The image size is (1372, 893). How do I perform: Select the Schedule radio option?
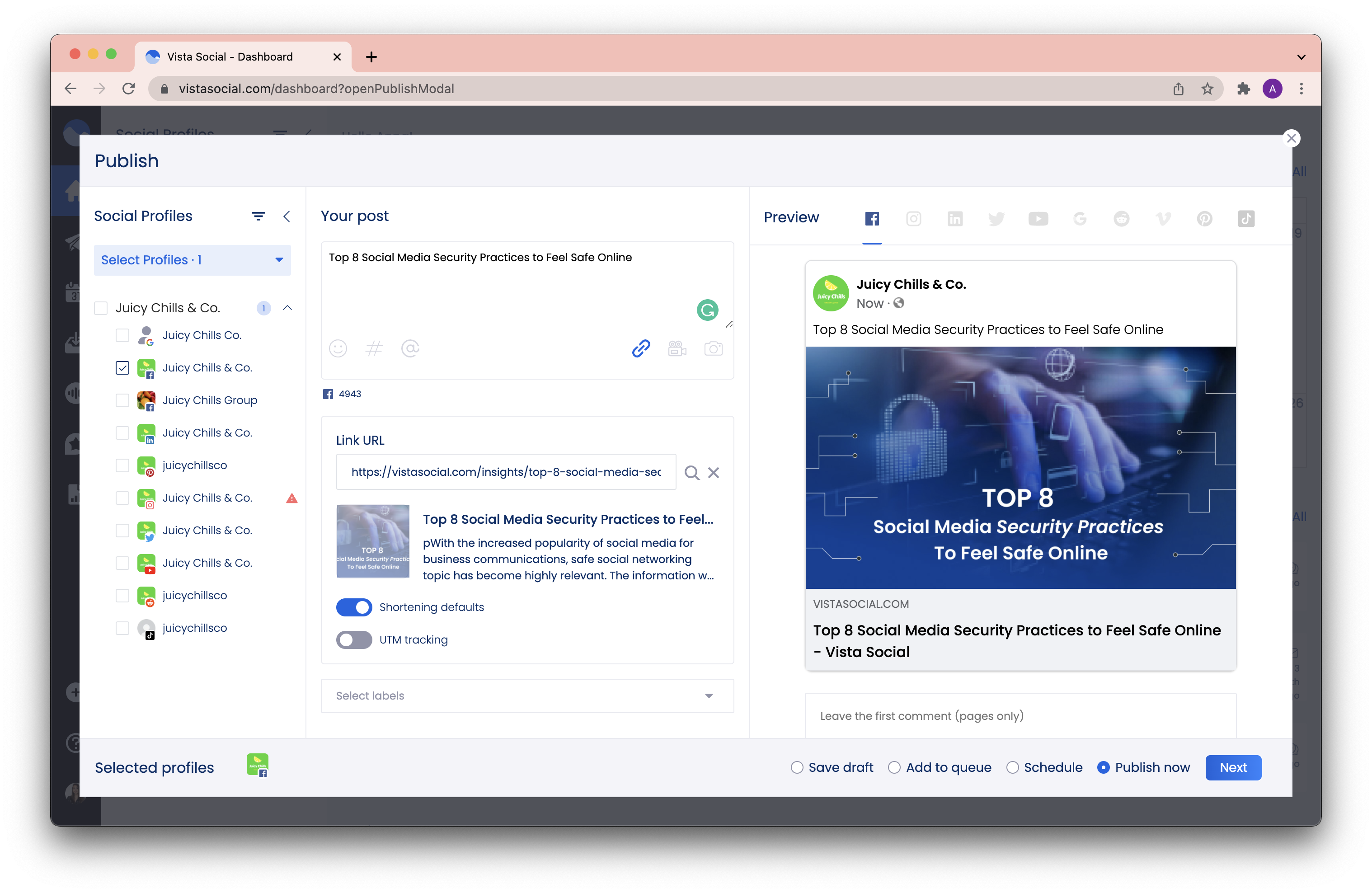1012,768
